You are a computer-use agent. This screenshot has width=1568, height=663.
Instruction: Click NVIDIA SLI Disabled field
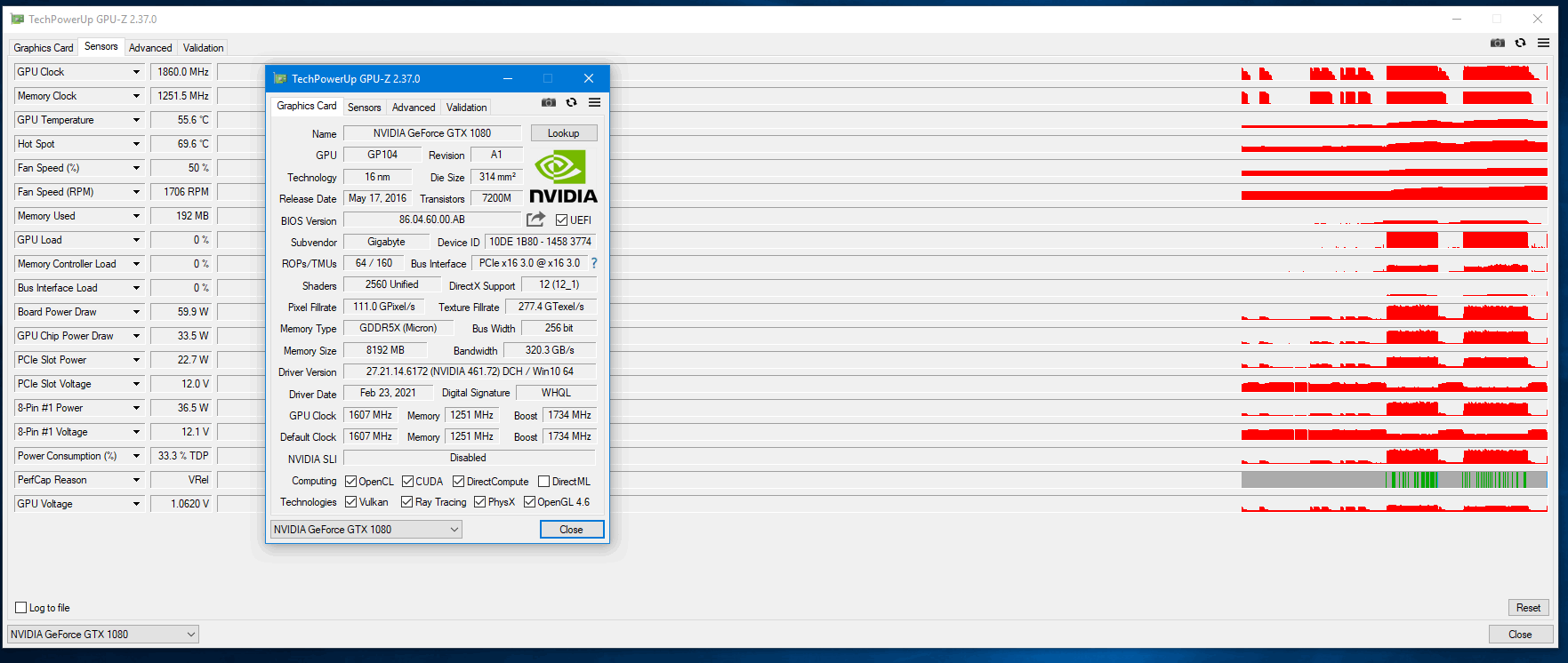click(470, 458)
